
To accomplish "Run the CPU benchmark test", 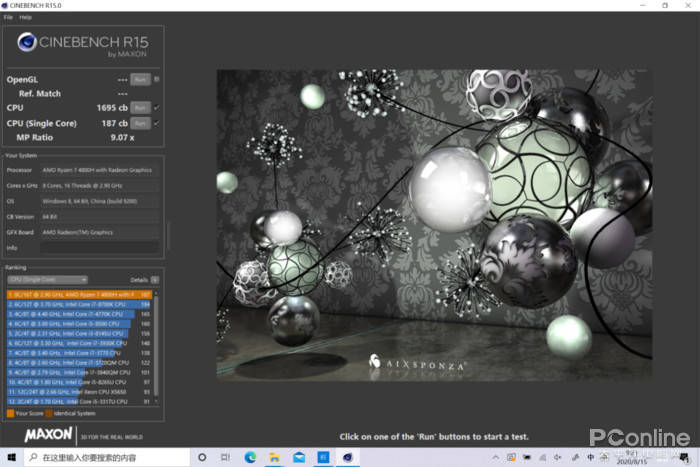I will click(x=140, y=107).
